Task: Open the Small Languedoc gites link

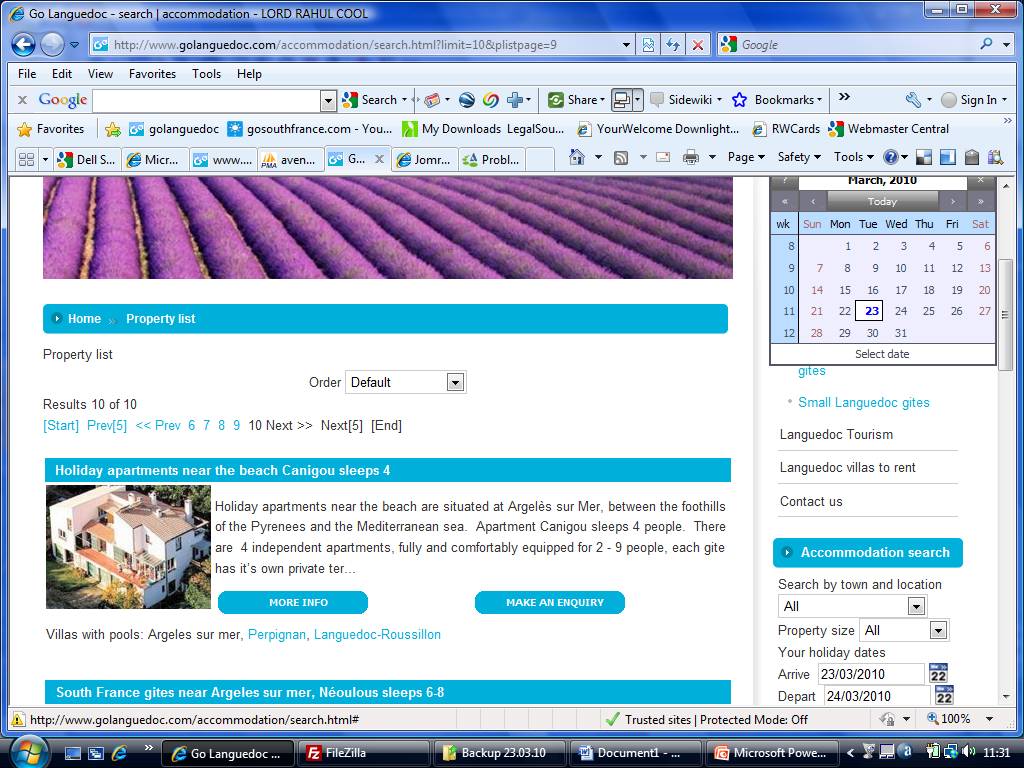Action: pyautogui.click(x=863, y=401)
